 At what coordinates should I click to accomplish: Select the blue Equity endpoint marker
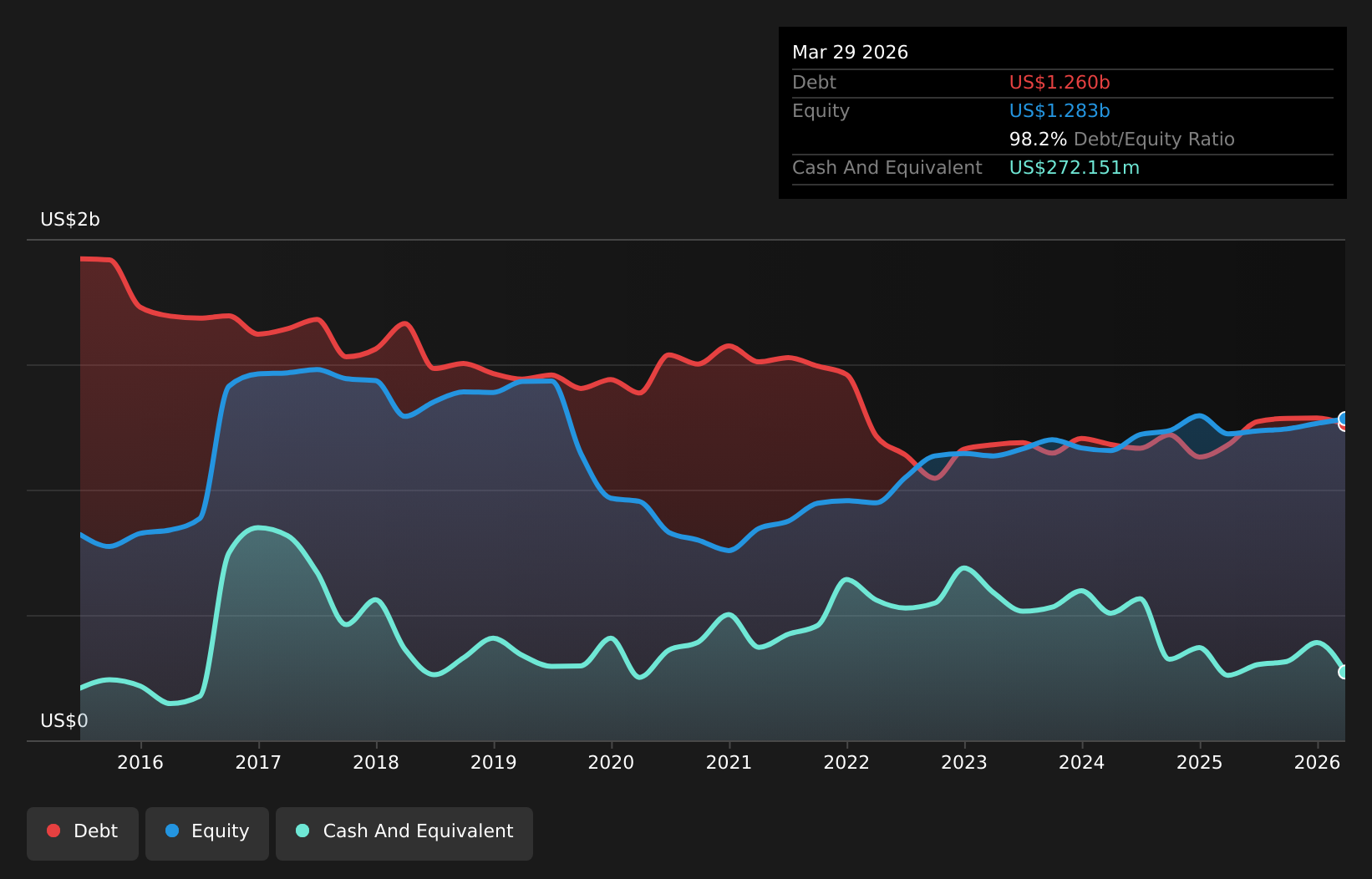click(x=1344, y=419)
